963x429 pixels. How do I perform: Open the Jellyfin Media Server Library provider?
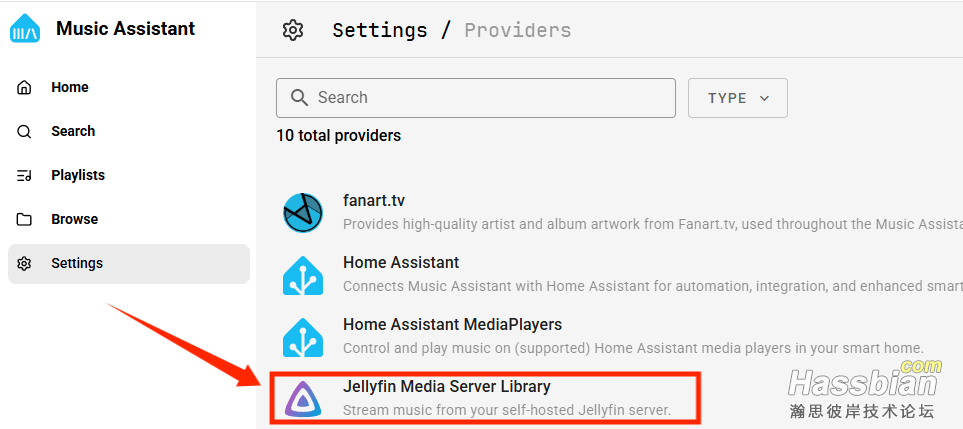447,387
